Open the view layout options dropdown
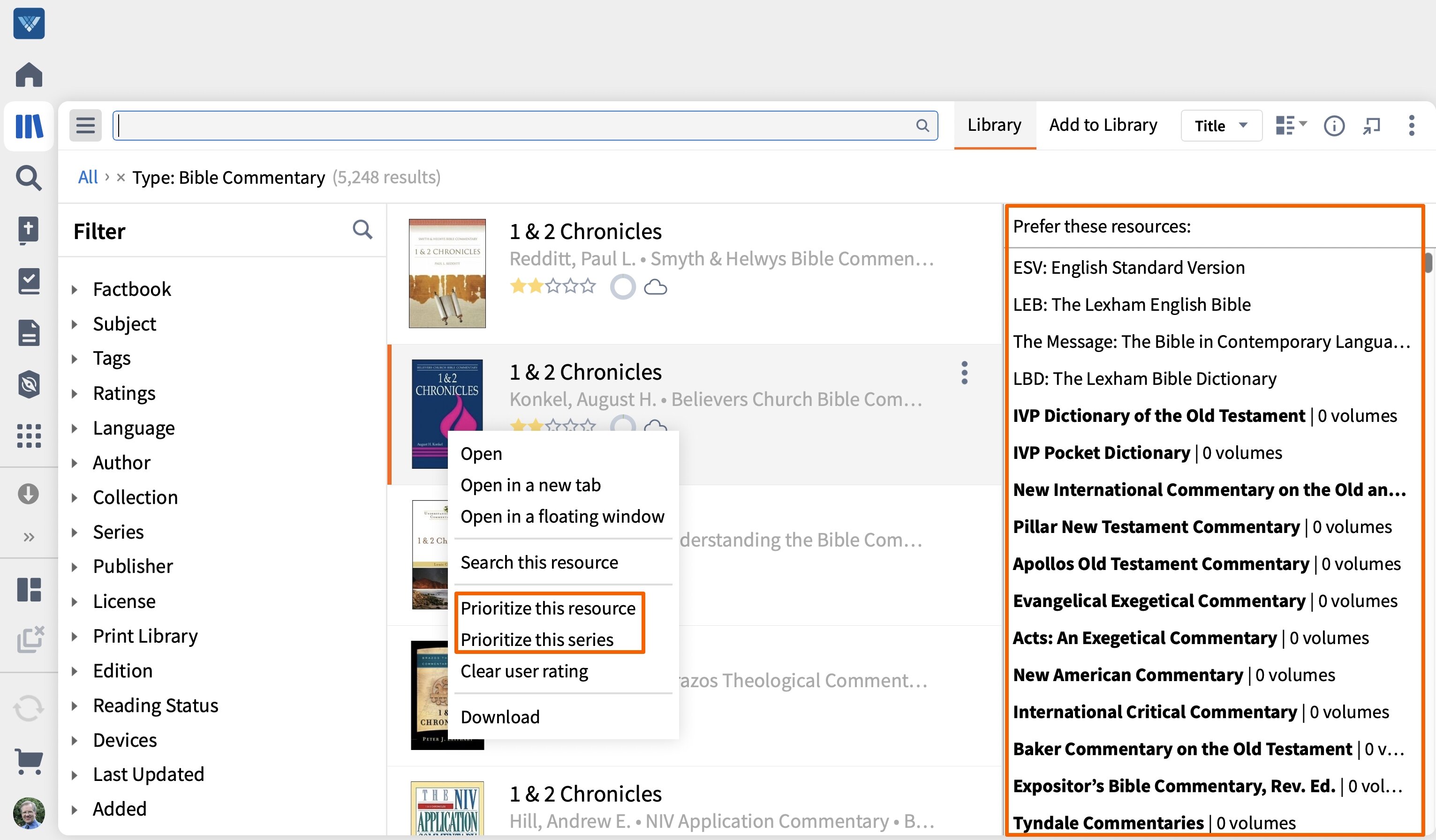This screenshot has height=840, width=1436. point(1291,125)
